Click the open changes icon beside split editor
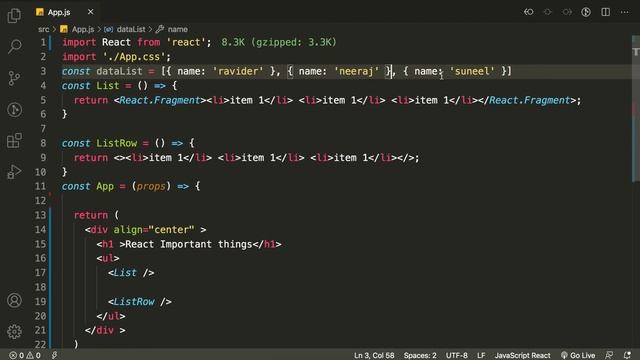This screenshot has height=360, width=640. (586, 12)
